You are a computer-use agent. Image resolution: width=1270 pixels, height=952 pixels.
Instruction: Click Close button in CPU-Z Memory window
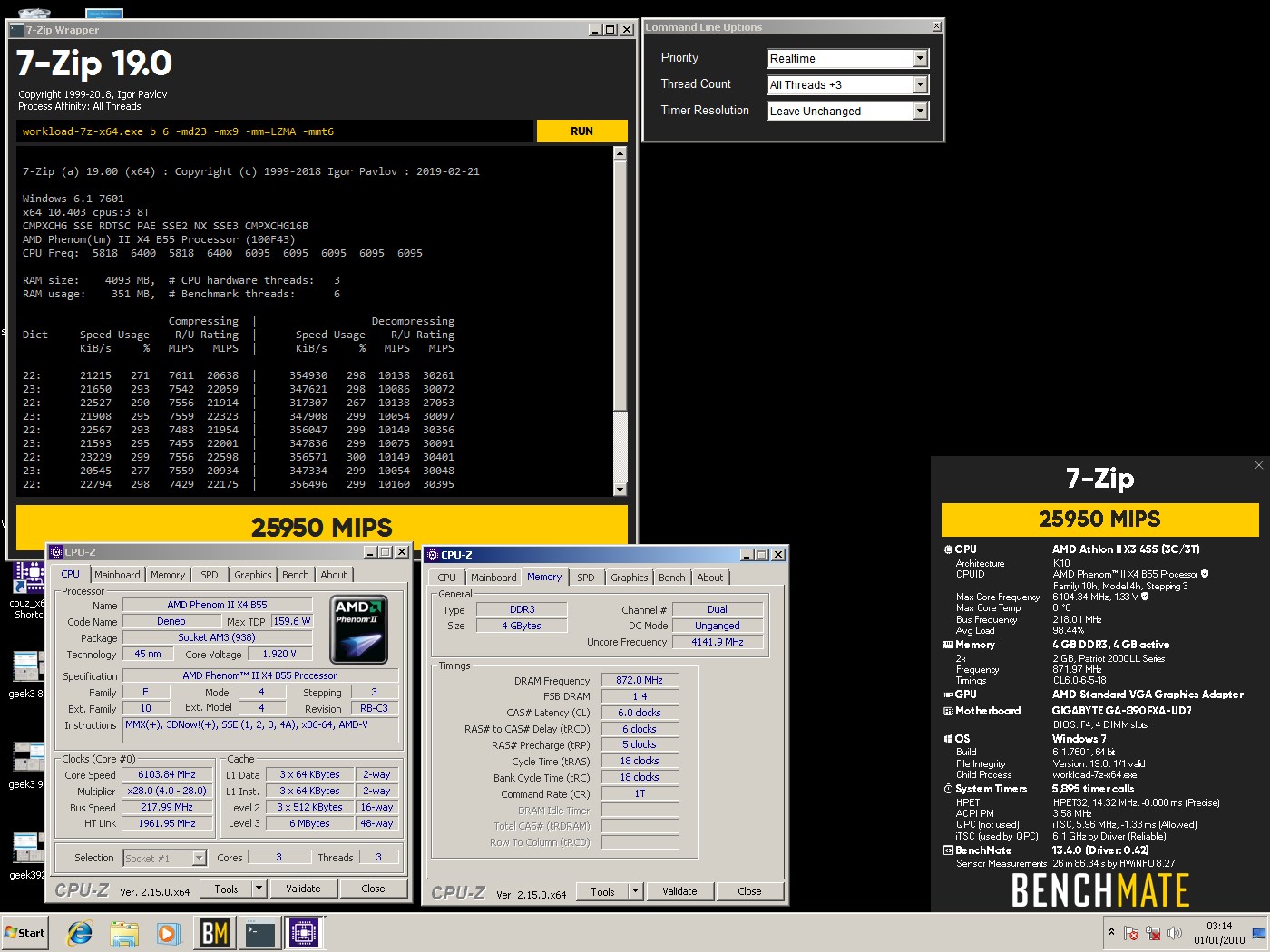749,891
